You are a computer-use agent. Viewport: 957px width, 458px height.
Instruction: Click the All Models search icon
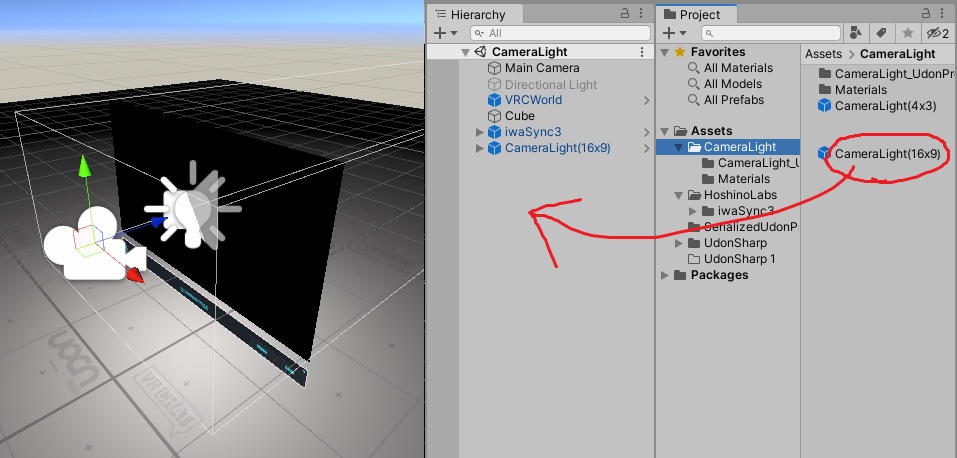694,84
